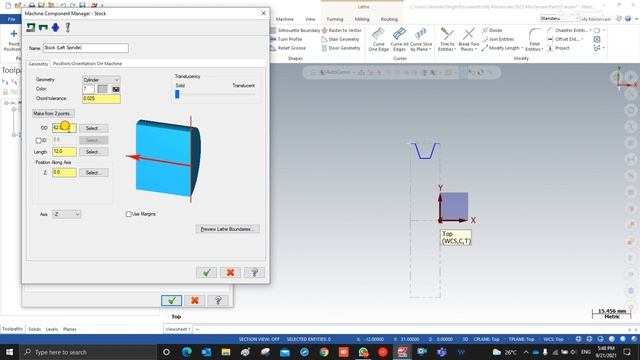Viewport: 640px width, 360px height.
Task: Click red X cancel in Stock dialog
Action: click(230, 273)
